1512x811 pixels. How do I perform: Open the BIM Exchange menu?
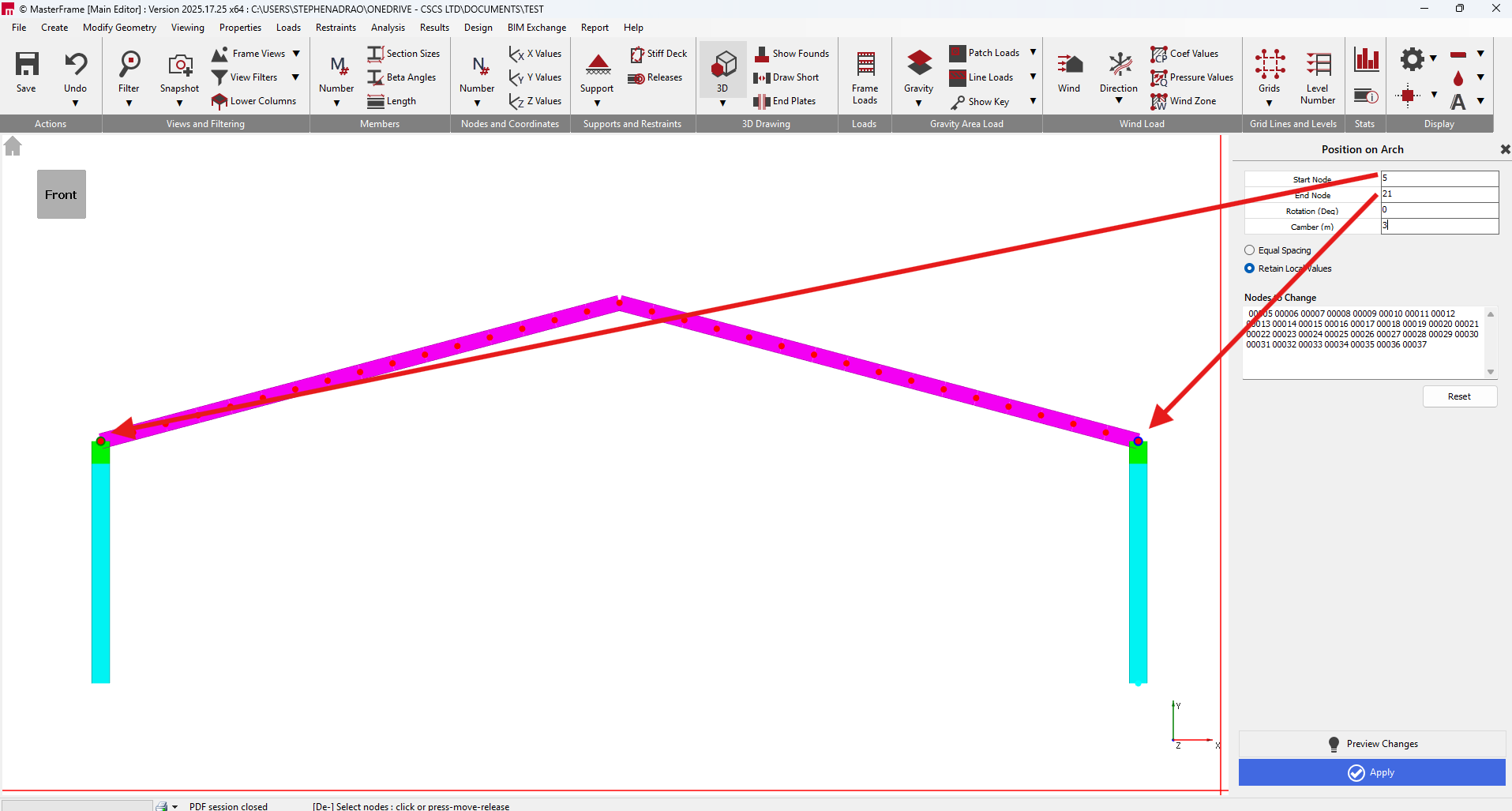pyautogui.click(x=537, y=28)
